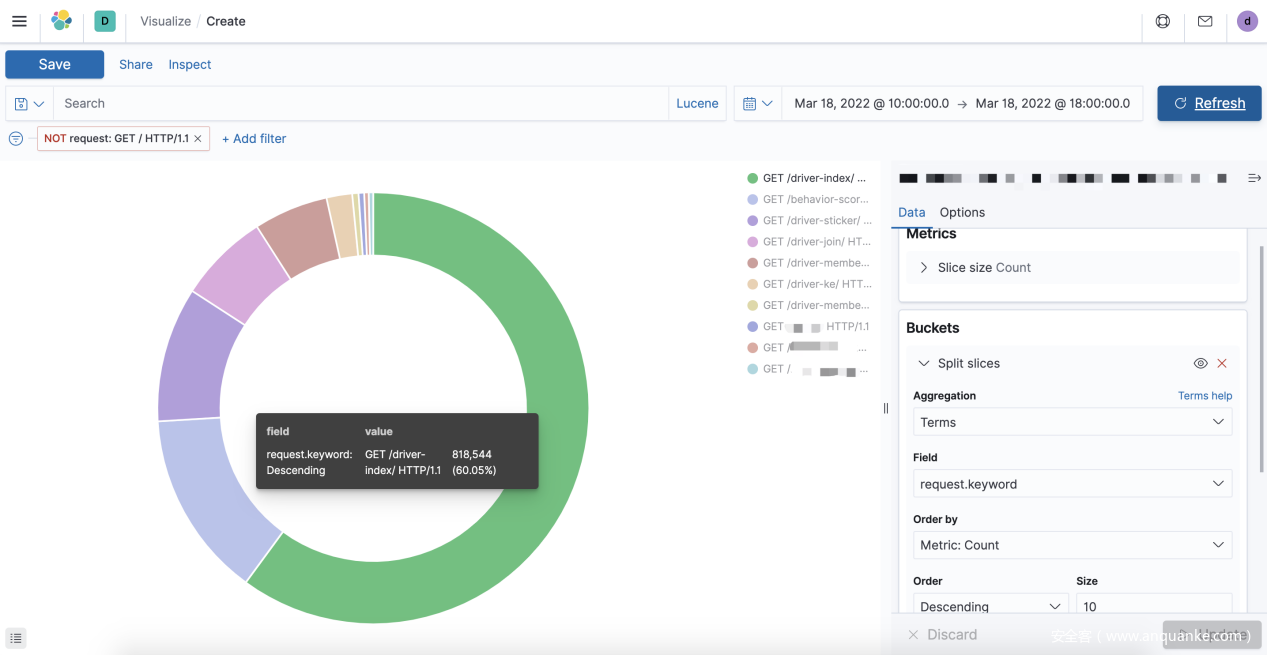This screenshot has width=1267, height=655.
Task: Toggle Split slices visibility eye icon
Action: point(1200,364)
